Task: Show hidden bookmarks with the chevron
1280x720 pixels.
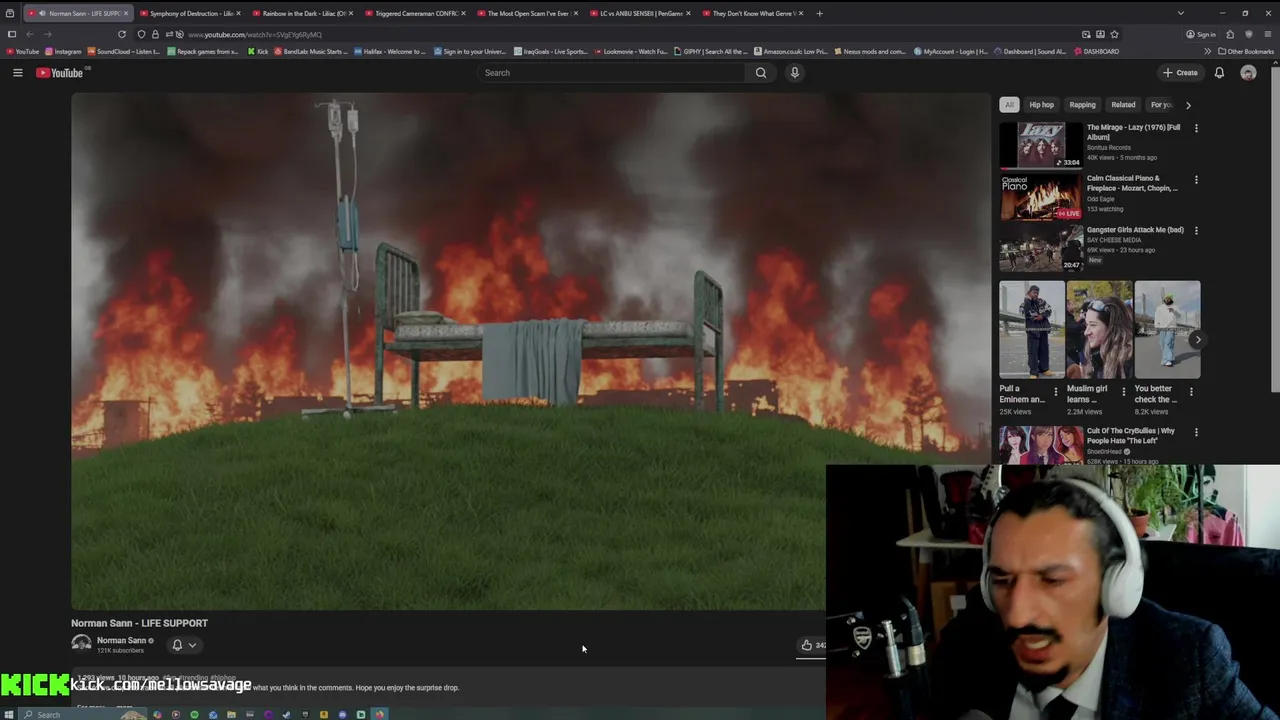Action: point(1207,51)
